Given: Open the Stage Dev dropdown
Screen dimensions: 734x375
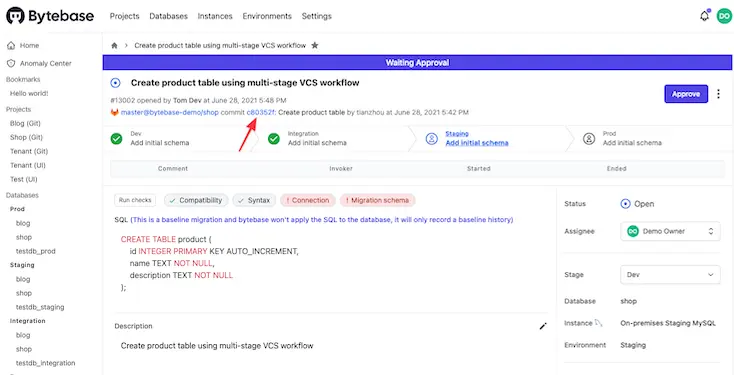Looking at the screenshot, I should coord(670,274).
